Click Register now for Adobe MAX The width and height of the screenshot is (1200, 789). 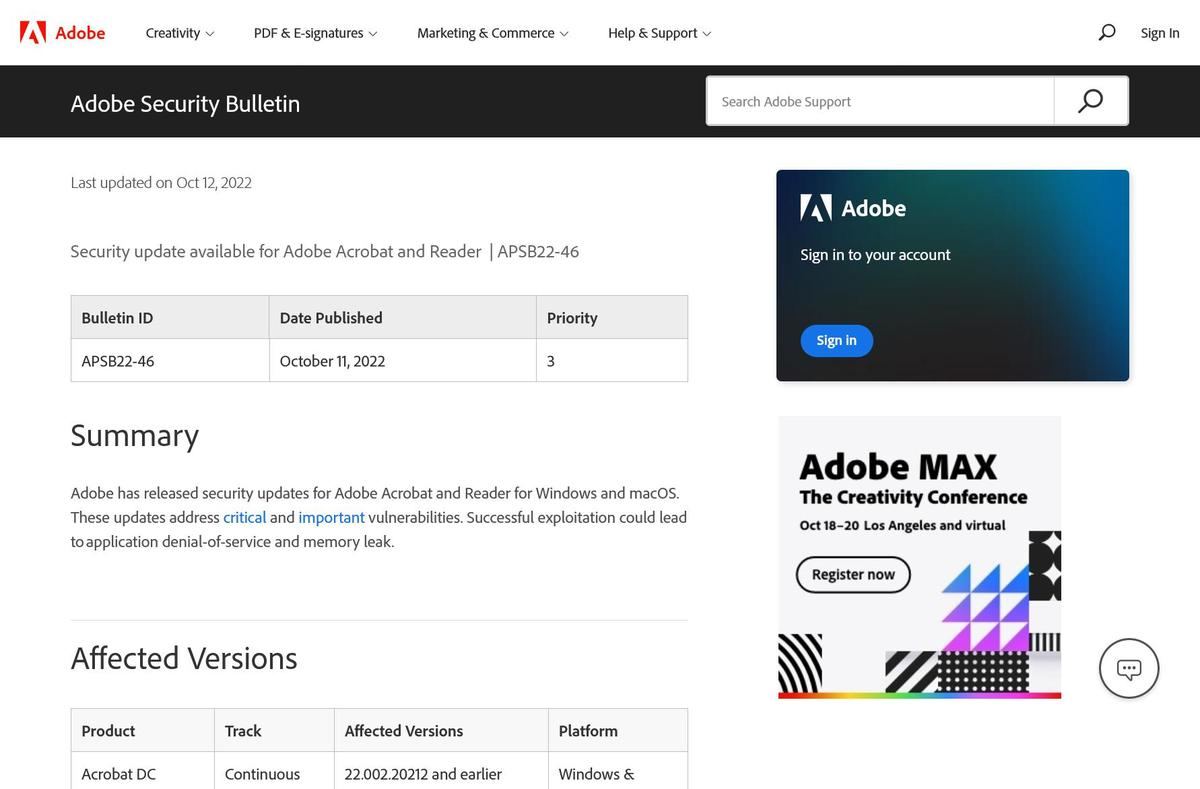(x=853, y=574)
